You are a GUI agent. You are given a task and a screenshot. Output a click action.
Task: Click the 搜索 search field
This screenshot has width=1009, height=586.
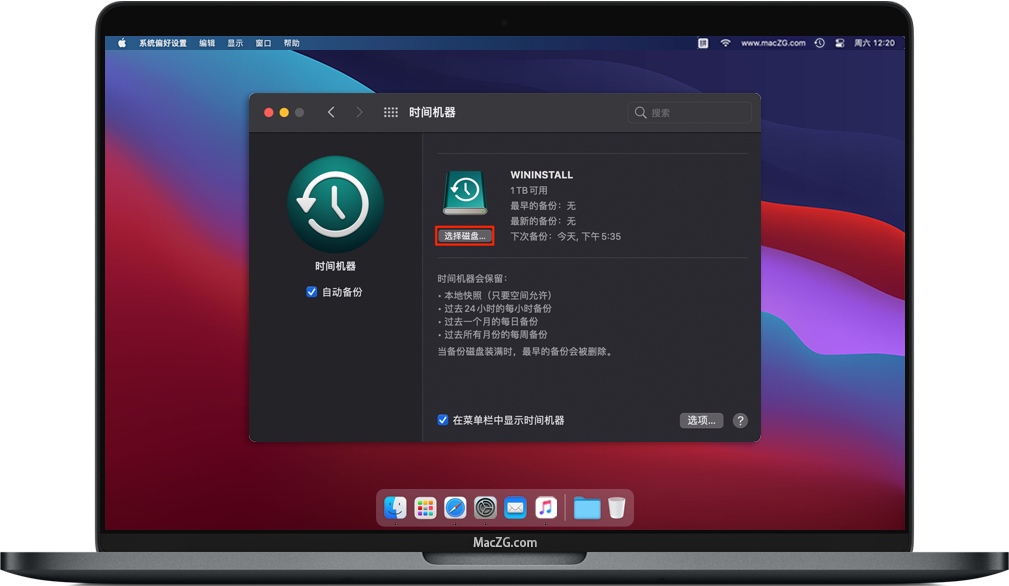(x=690, y=113)
